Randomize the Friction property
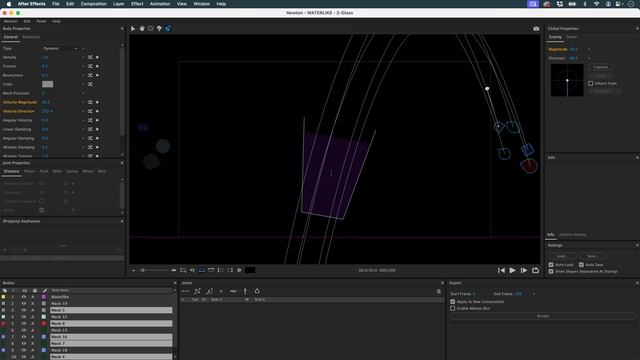640x360 pixels. click(90, 66)
